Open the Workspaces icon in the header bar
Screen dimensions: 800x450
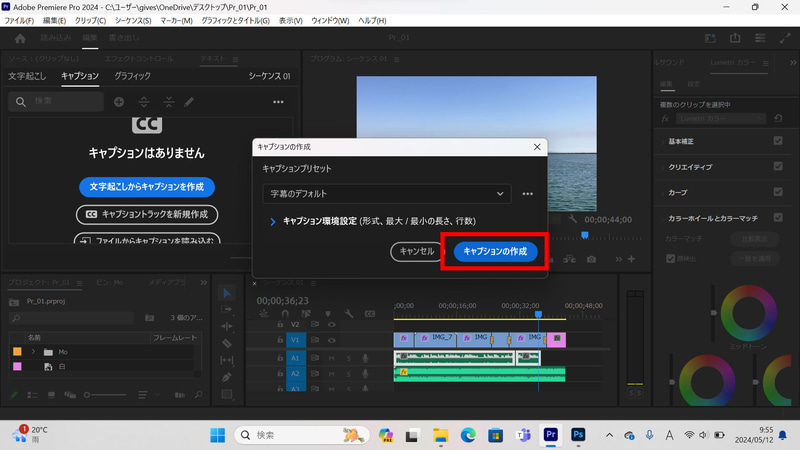click(x=710, y=38)
